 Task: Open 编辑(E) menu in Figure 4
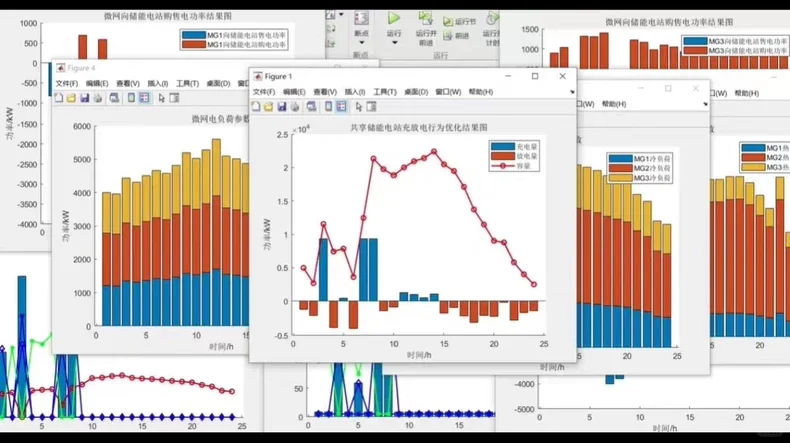(x=97, y=83)
